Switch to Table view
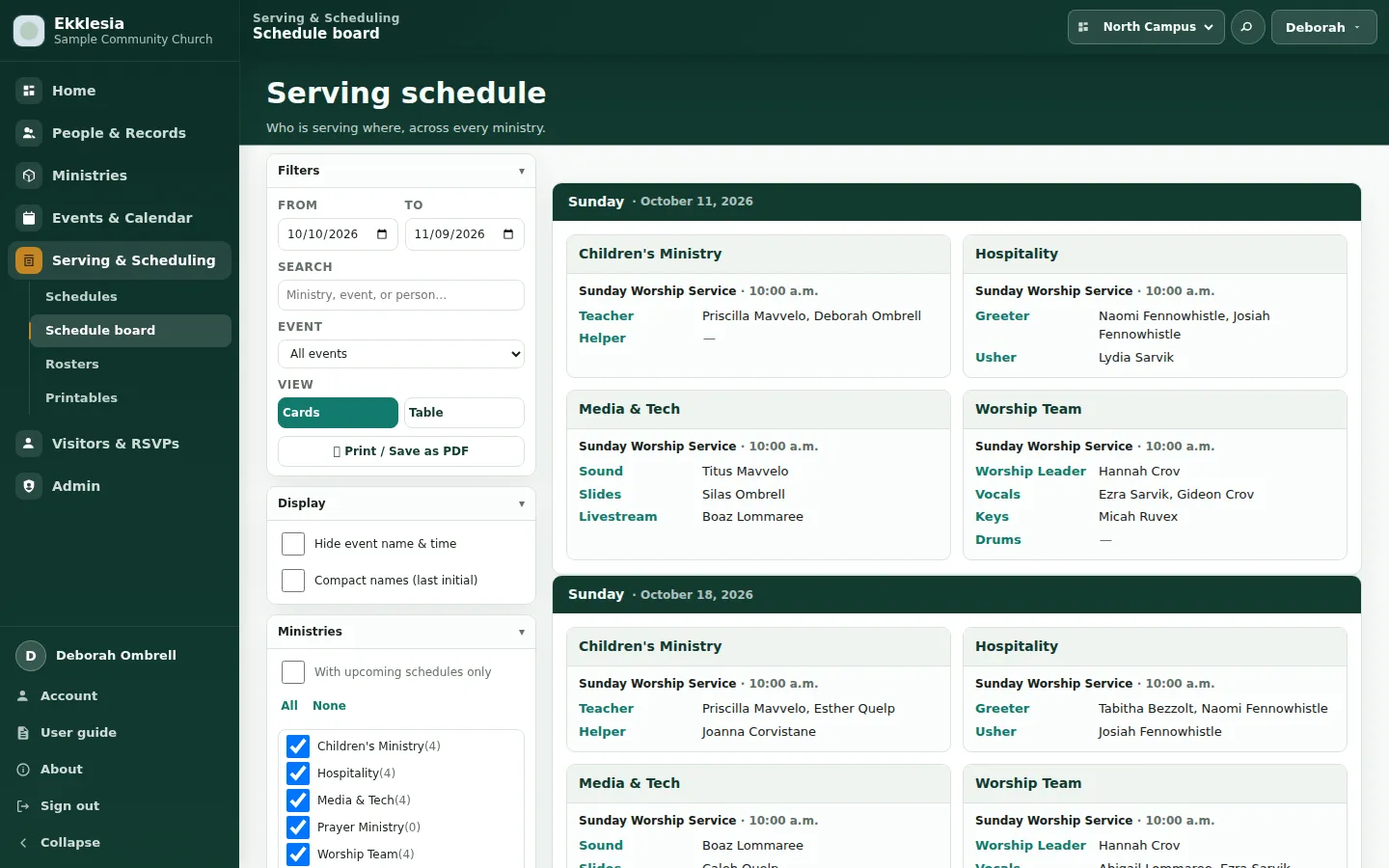Screen dimensions: 1389x868 tap(464, 413)
